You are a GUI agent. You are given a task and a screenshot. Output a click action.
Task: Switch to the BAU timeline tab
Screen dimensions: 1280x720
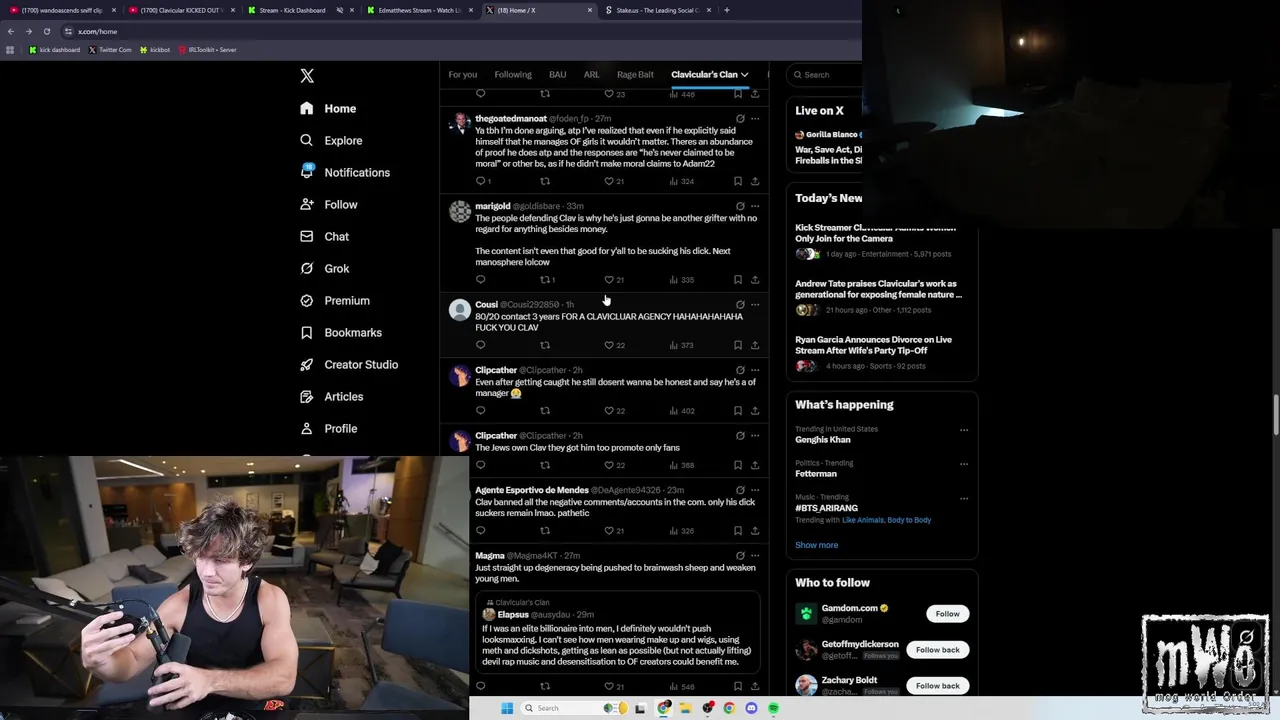tap(557, 74)
